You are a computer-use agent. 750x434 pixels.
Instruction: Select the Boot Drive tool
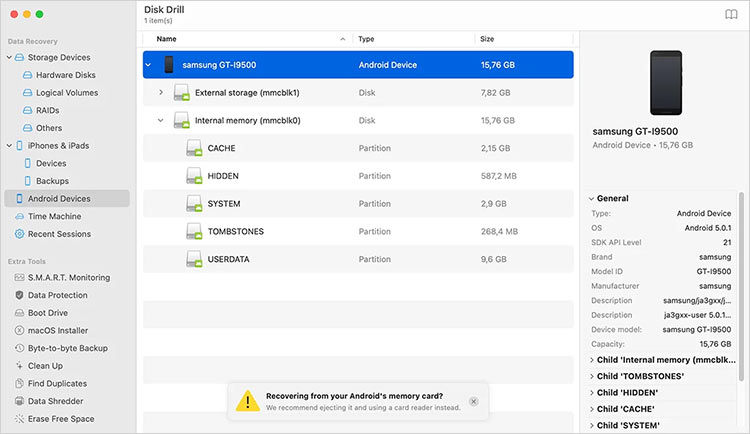[48, 312]
